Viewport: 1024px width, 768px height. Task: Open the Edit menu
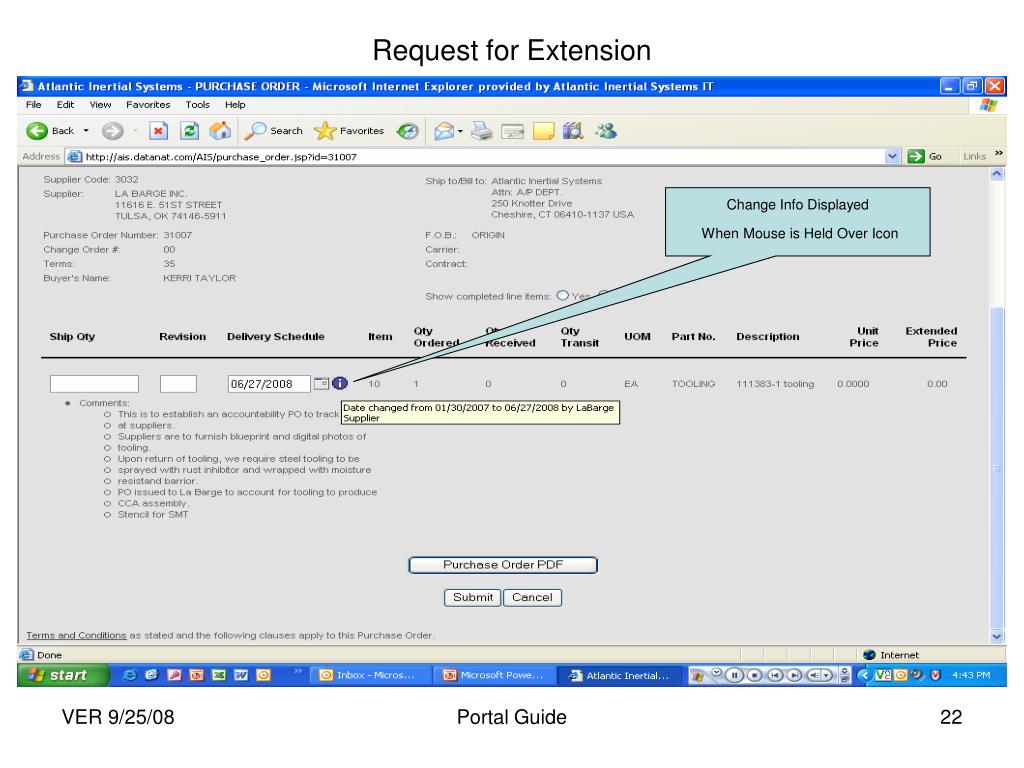point(65,104)
